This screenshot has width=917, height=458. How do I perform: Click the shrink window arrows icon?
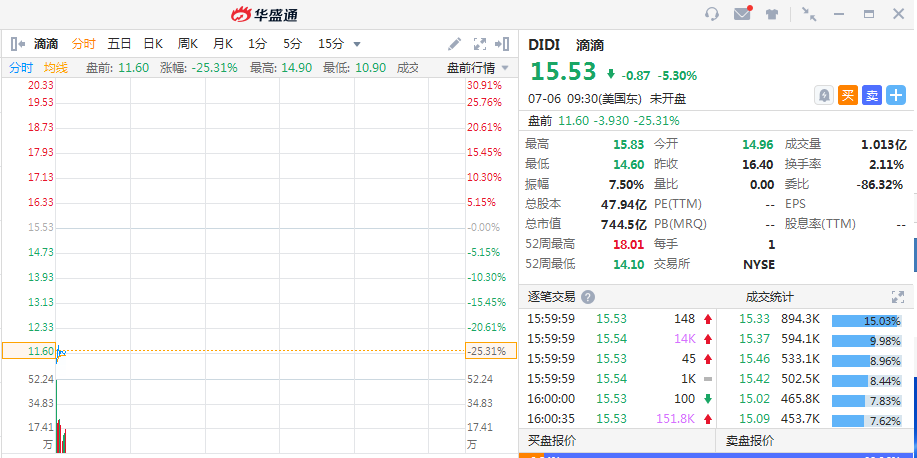809,14
